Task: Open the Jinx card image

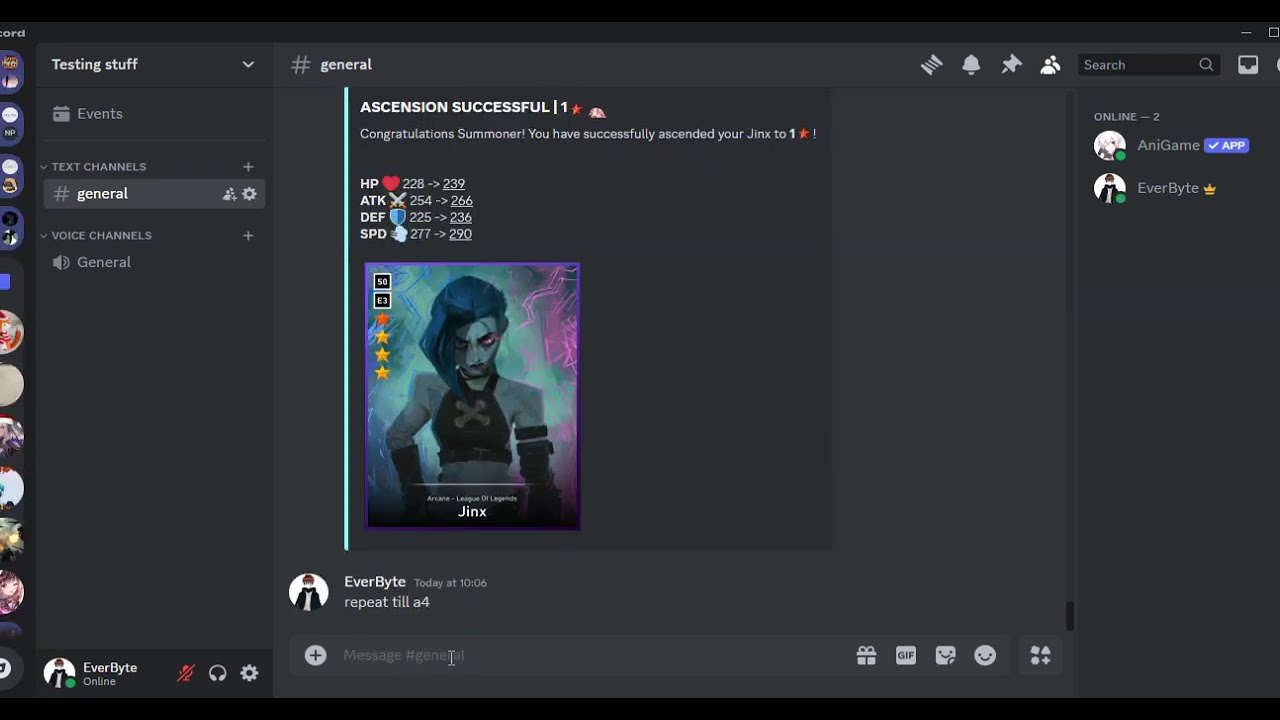Action: (472, 396)
